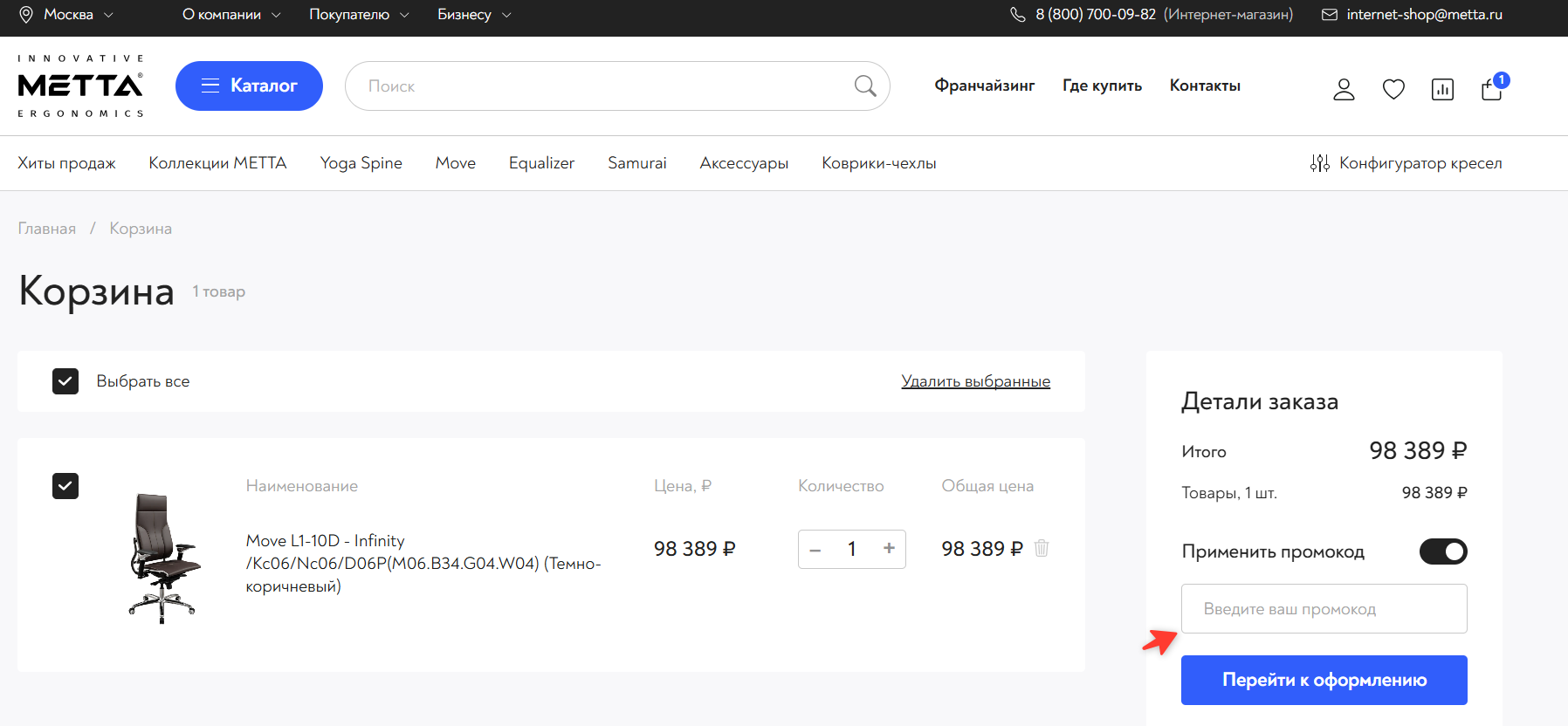The width and height of the screenshot is (1568, 726).
Task: Open the Move category
Action: pos(456,163)
